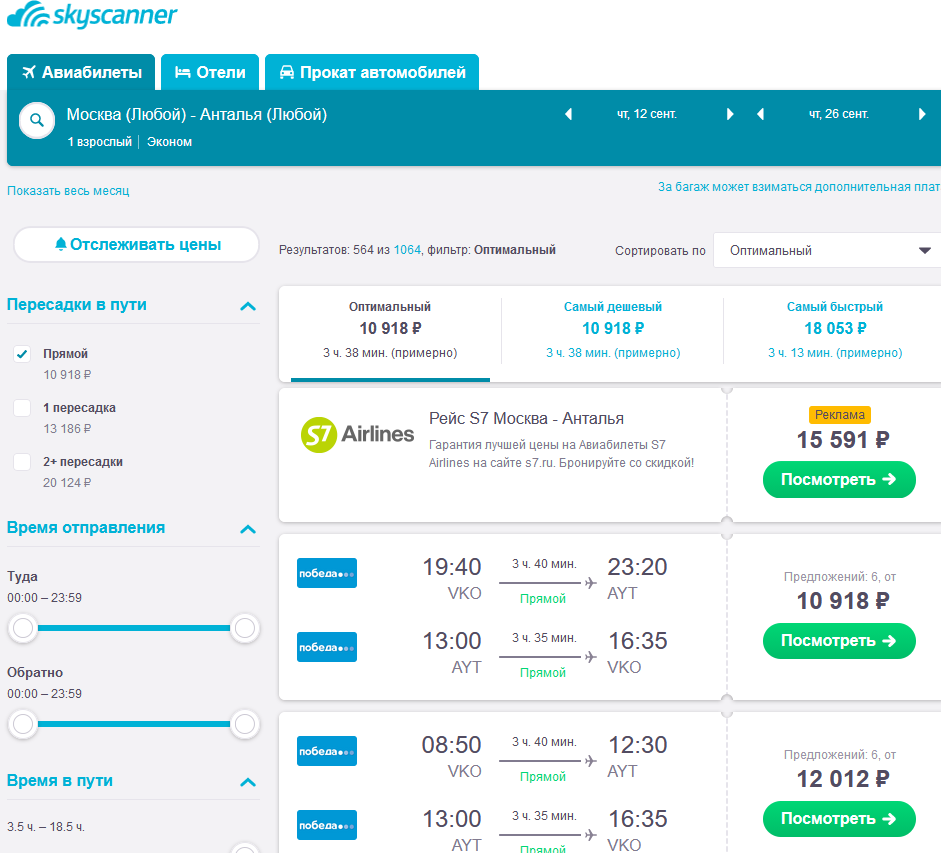Click Посмотреть for 12 012 ₽ offer
Screen dimensions: 941x853
pyautogui.click(x=839, y=818)
